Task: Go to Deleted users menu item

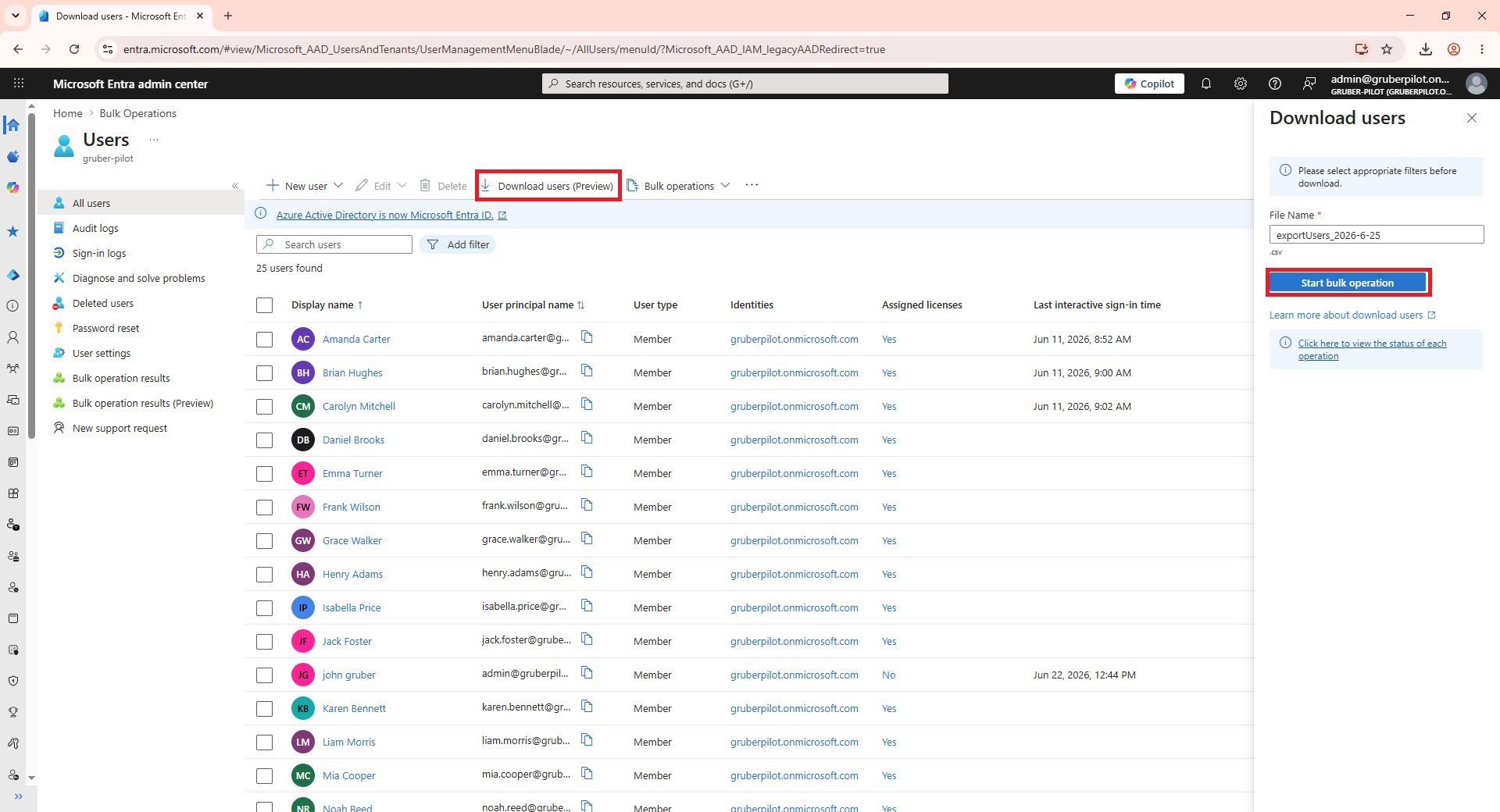Action: coord(102,303)
